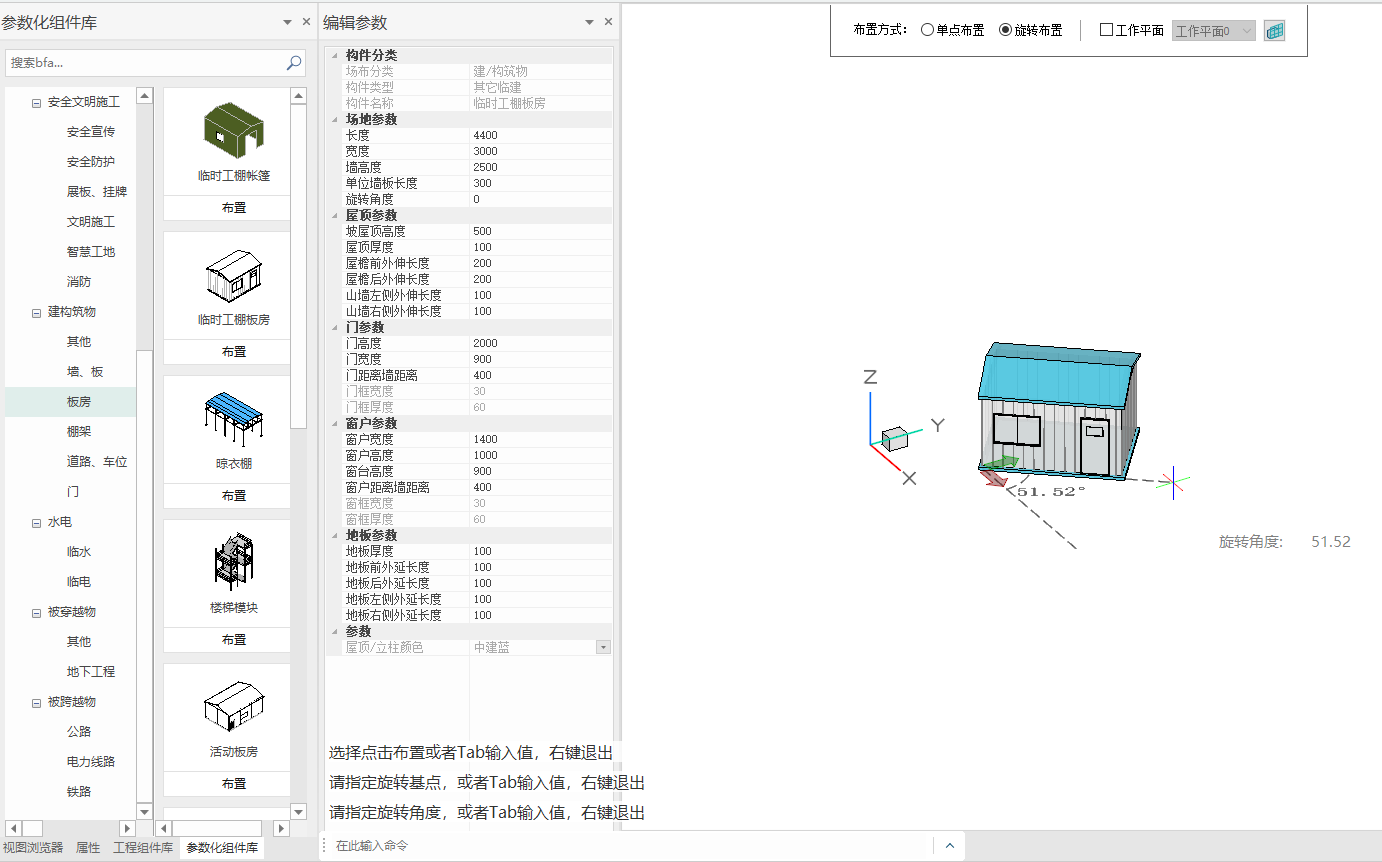Click the category tree scroll-down arrow
Screen dimensions: 1382x862
[x=144, y=811]
